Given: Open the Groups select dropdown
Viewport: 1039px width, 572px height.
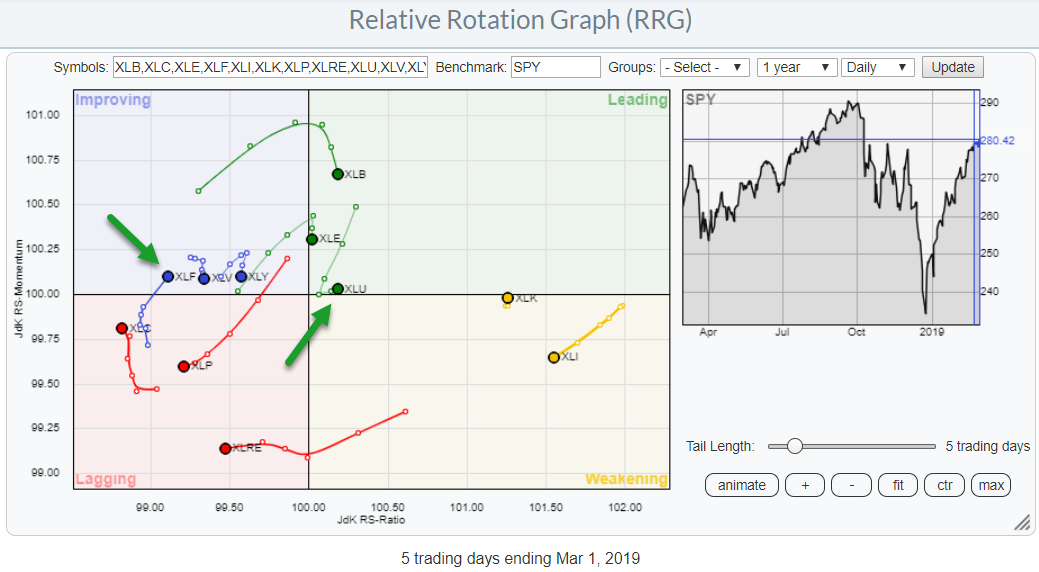Looking at the screenshot, I should tap(704, 67).
